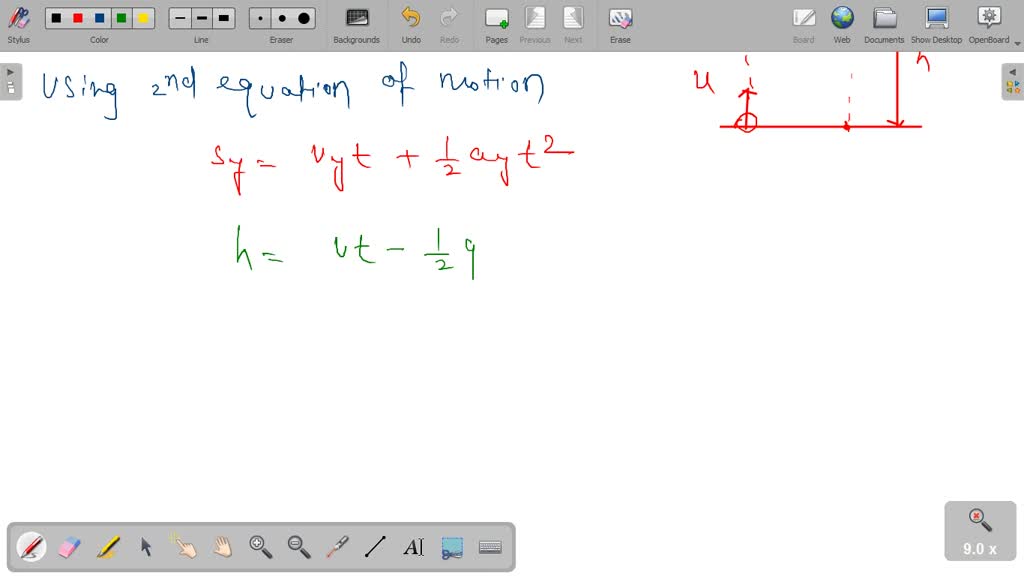
Task: Open the Documents mode
Action: [x=884, y=24]
